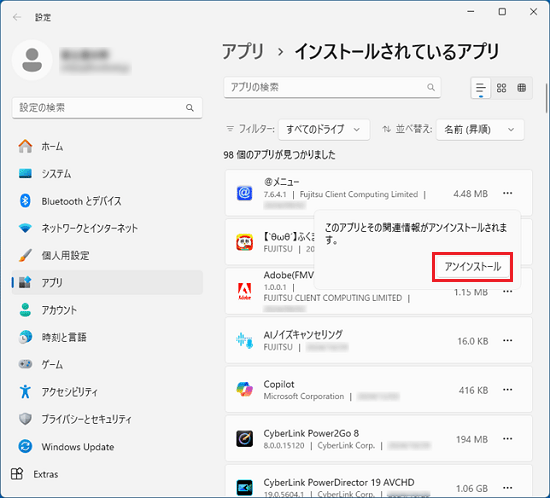Open more options for AIノイズキャンセリング

click(508, 341)
